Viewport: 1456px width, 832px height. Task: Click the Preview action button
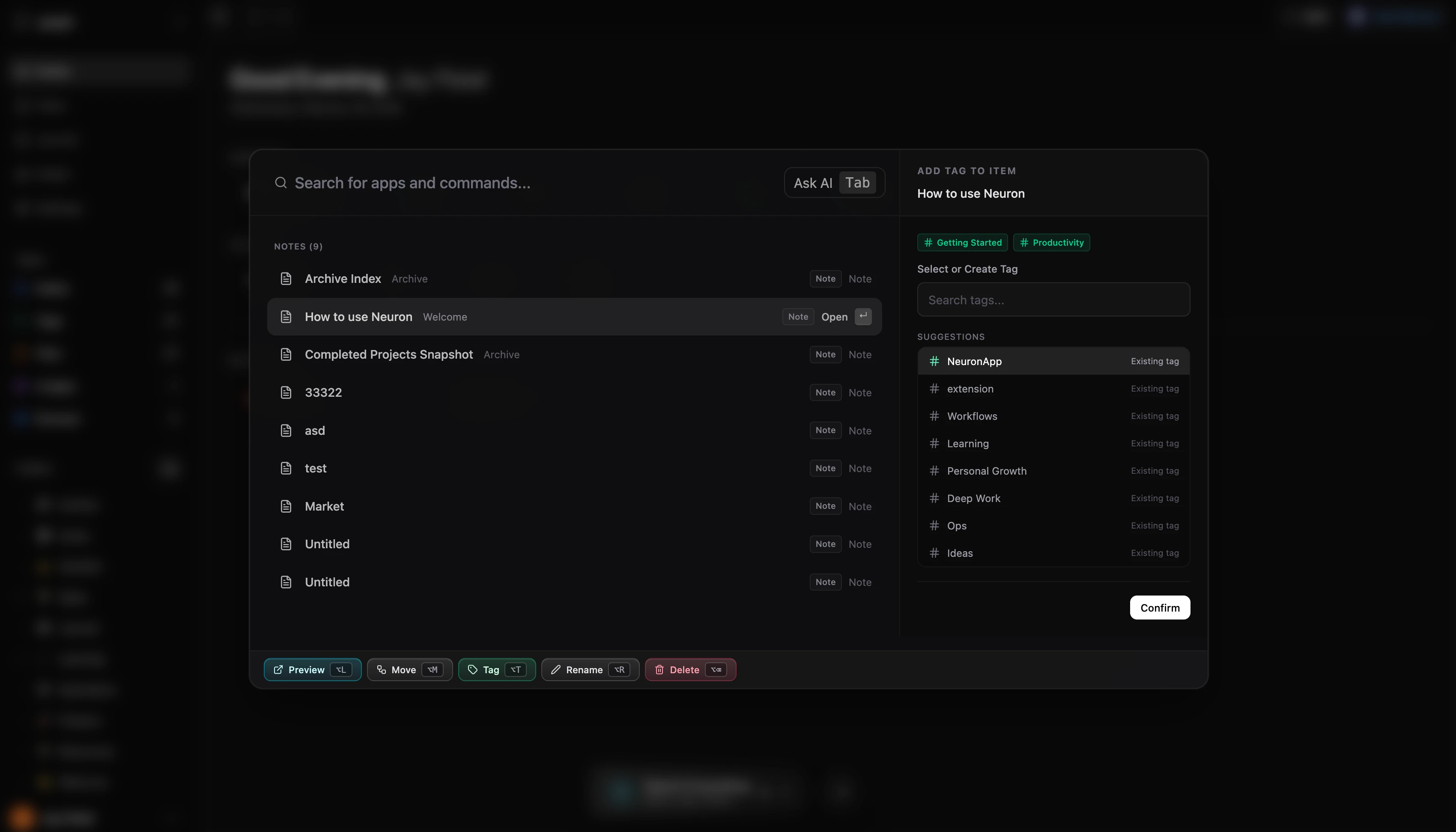coord(312,670)
